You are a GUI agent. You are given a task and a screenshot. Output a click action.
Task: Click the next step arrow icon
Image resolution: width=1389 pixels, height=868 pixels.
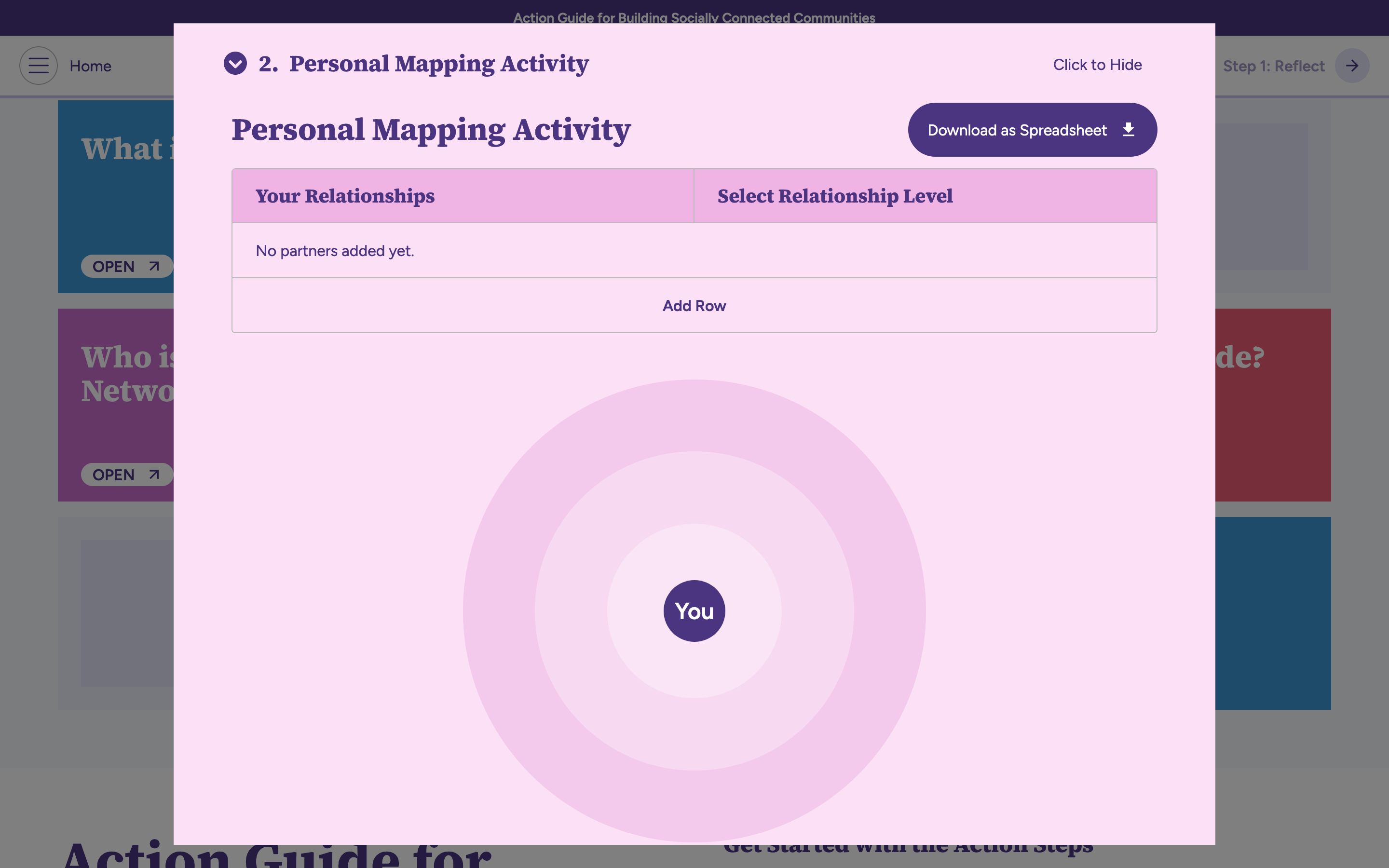pos(1352,66)
